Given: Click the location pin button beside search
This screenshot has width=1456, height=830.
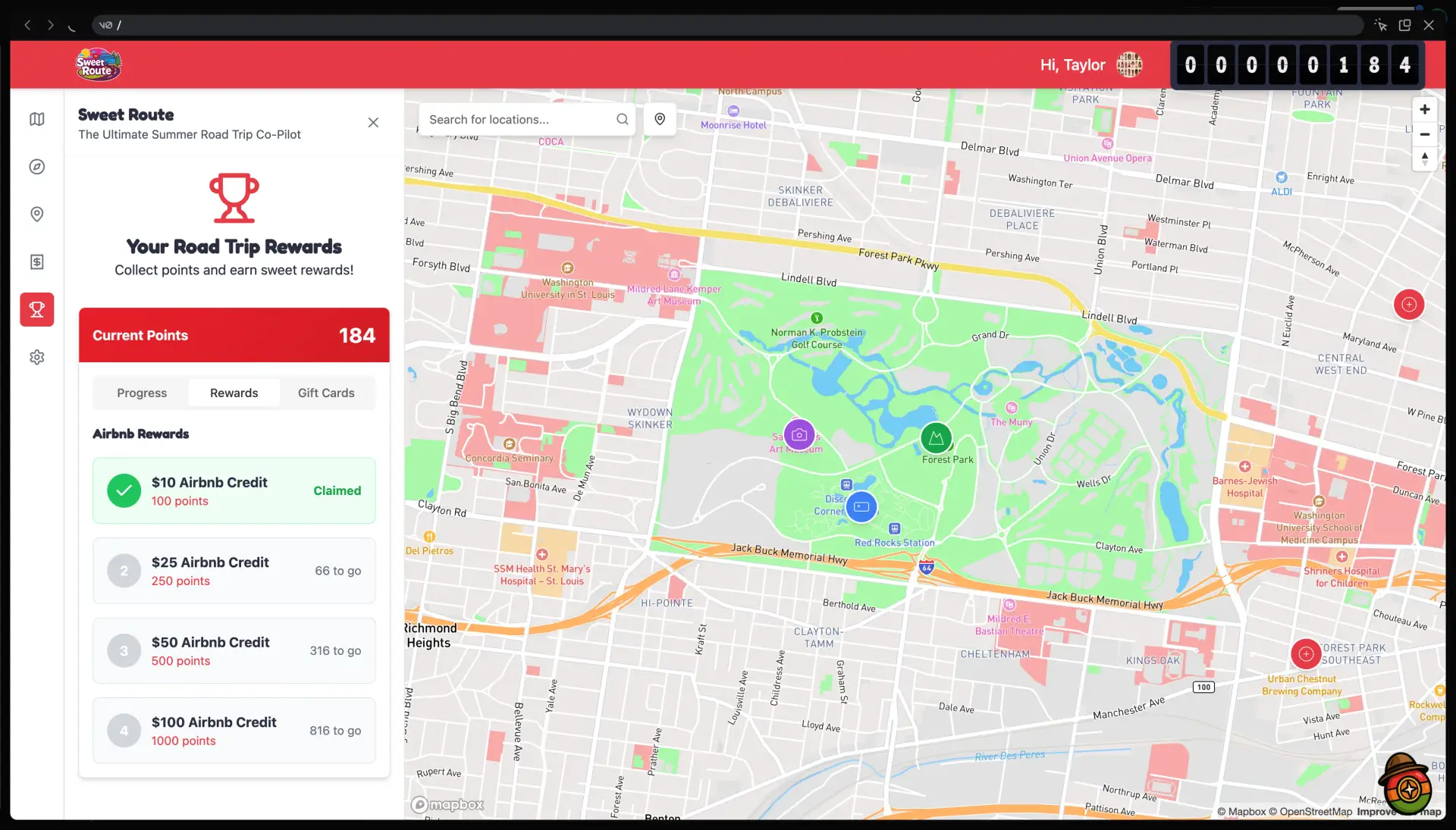Looking at the screenshot, I should [660, 119].
